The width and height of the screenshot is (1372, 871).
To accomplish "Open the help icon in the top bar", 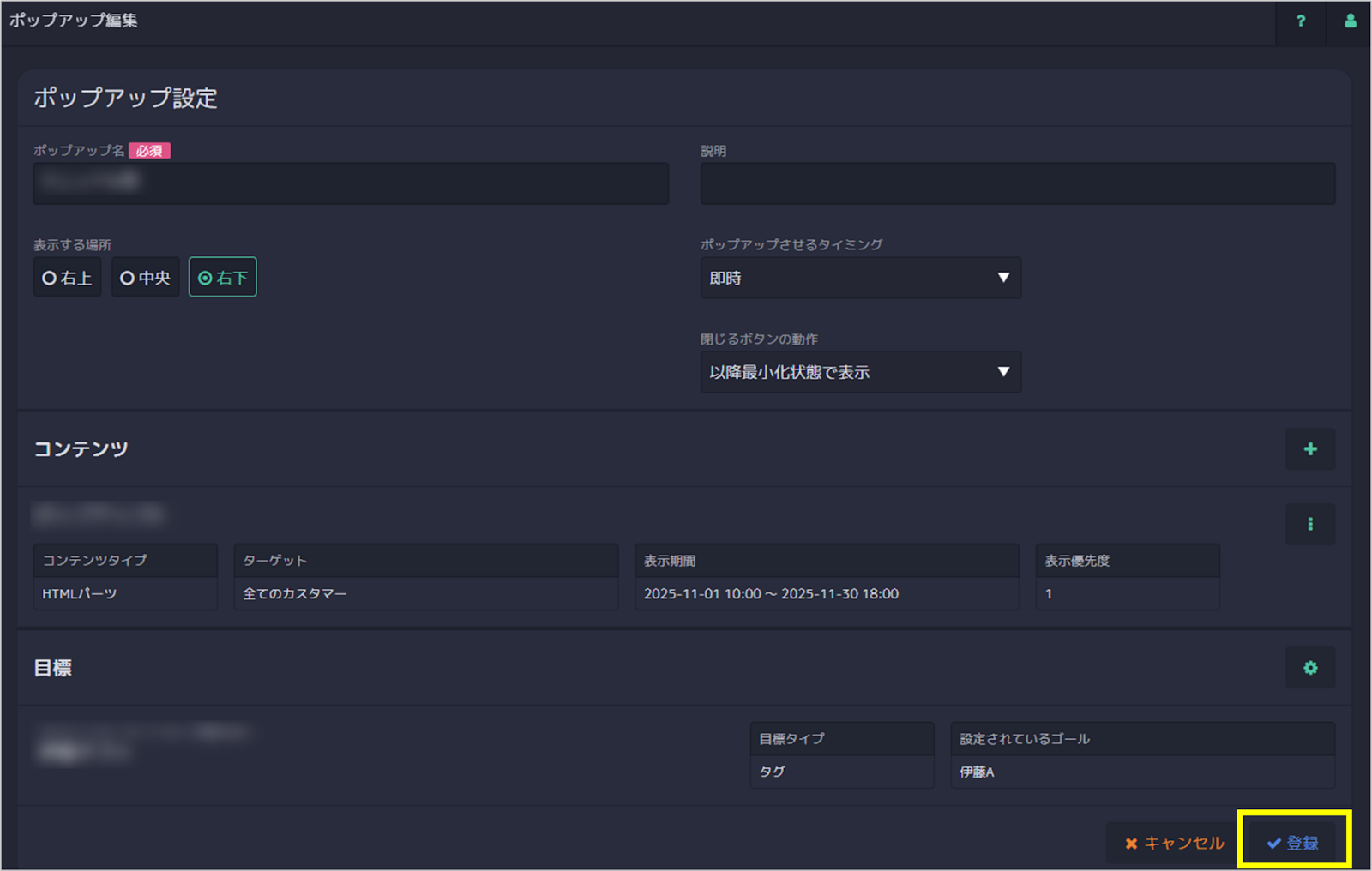I will (1300, 23).
